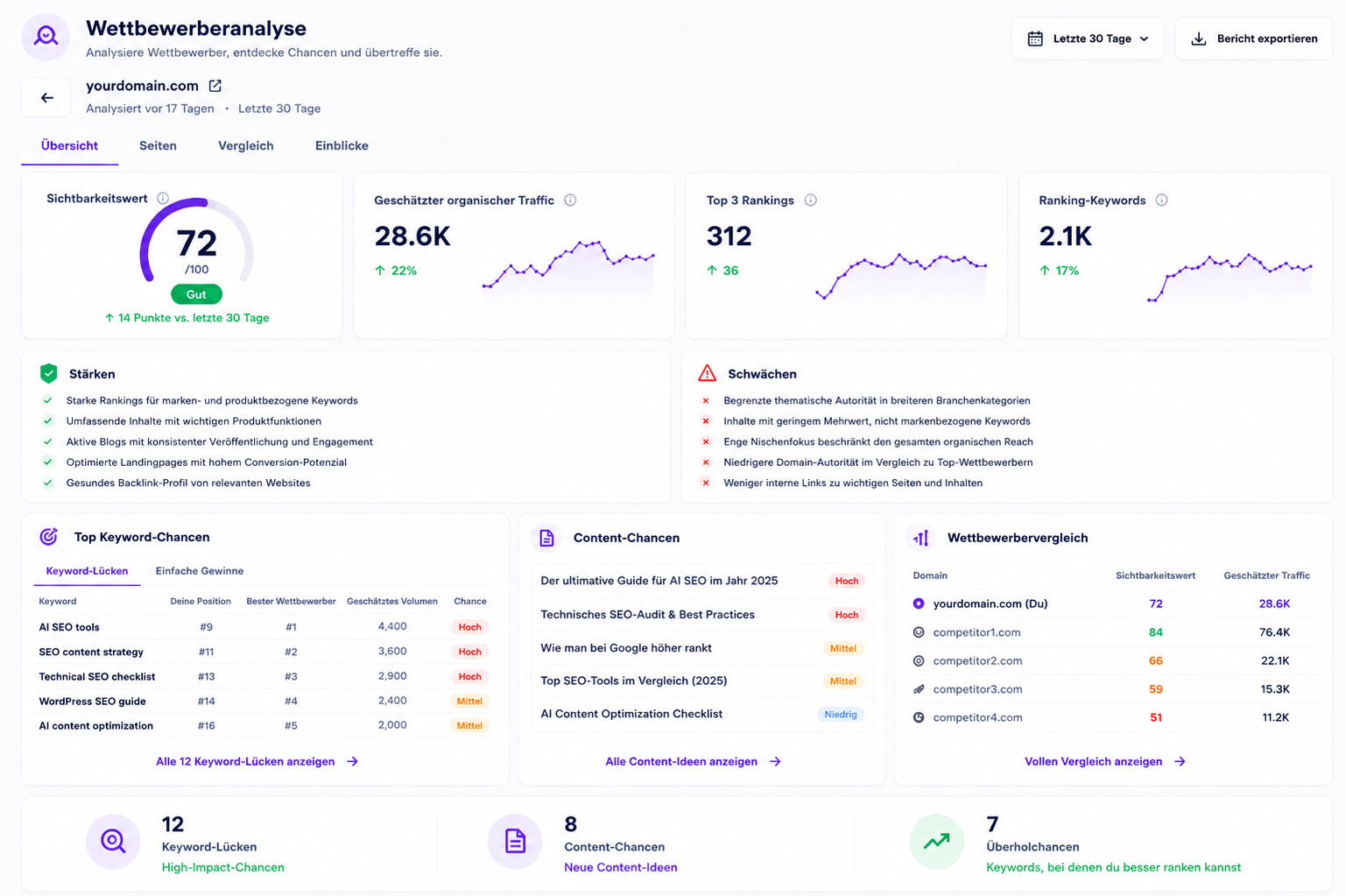Click the Niedrig priority badge
The height and width of the screenshot is (896, 1346).
[841, 715]
